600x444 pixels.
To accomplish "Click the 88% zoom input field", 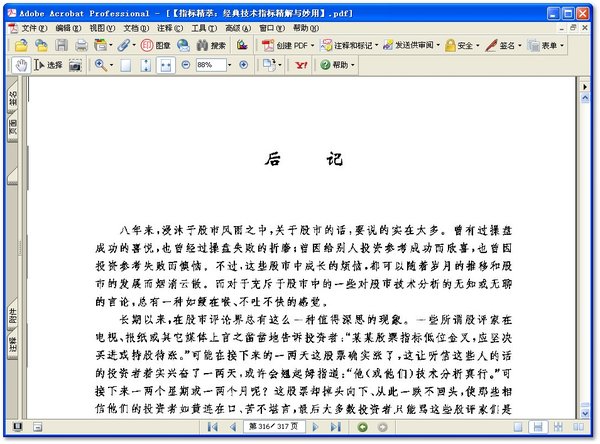I will coord(210,65).
